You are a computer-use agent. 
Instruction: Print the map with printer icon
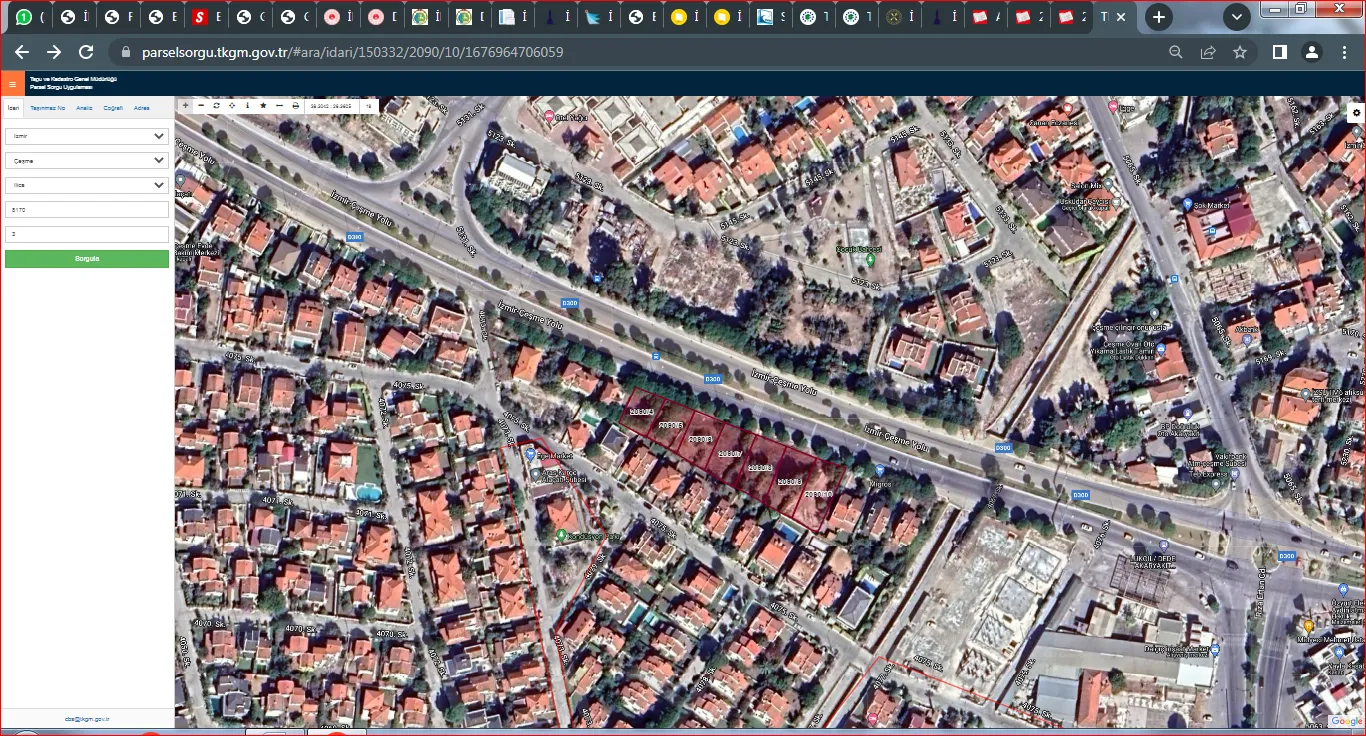(295, 105)
